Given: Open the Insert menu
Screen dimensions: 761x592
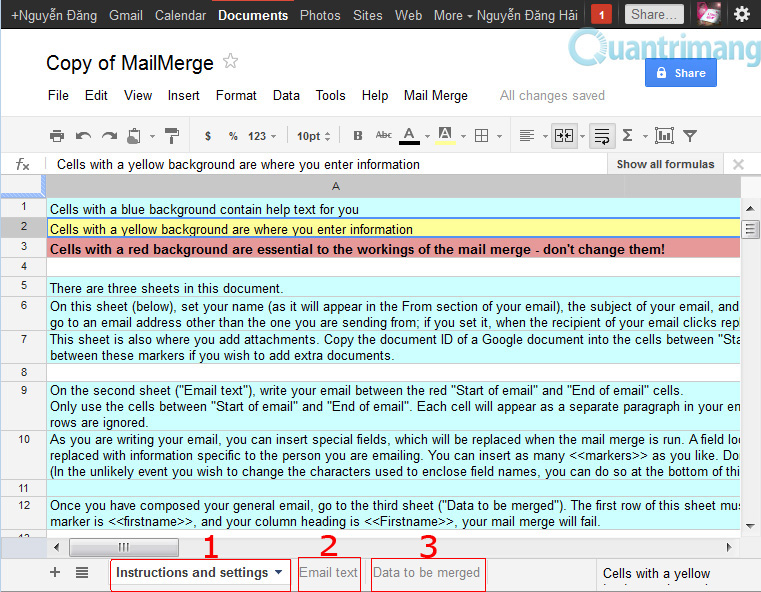Looking at the screenshot, I should [183, 96].
